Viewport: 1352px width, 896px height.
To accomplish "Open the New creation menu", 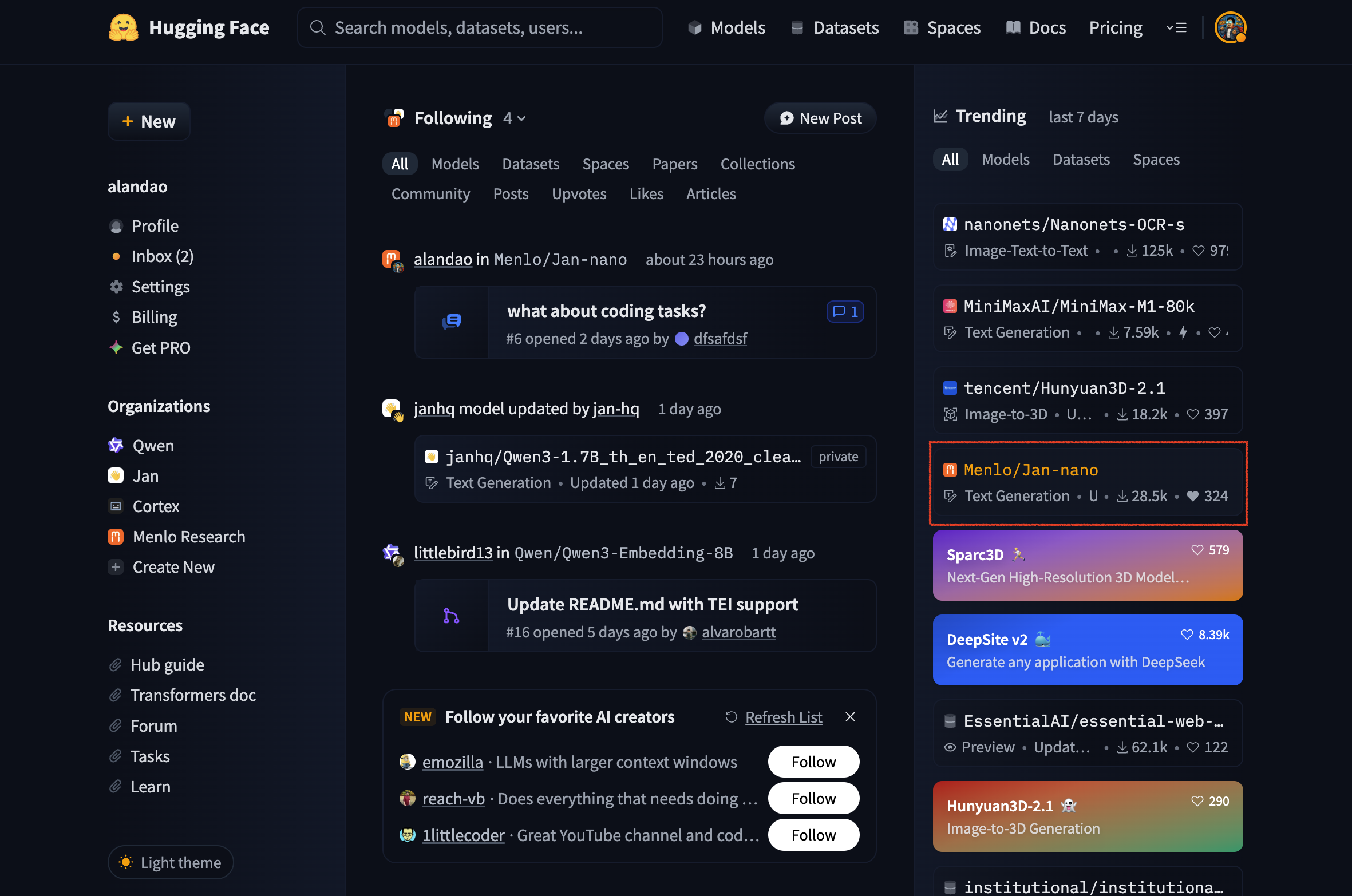I will [149, 121].
